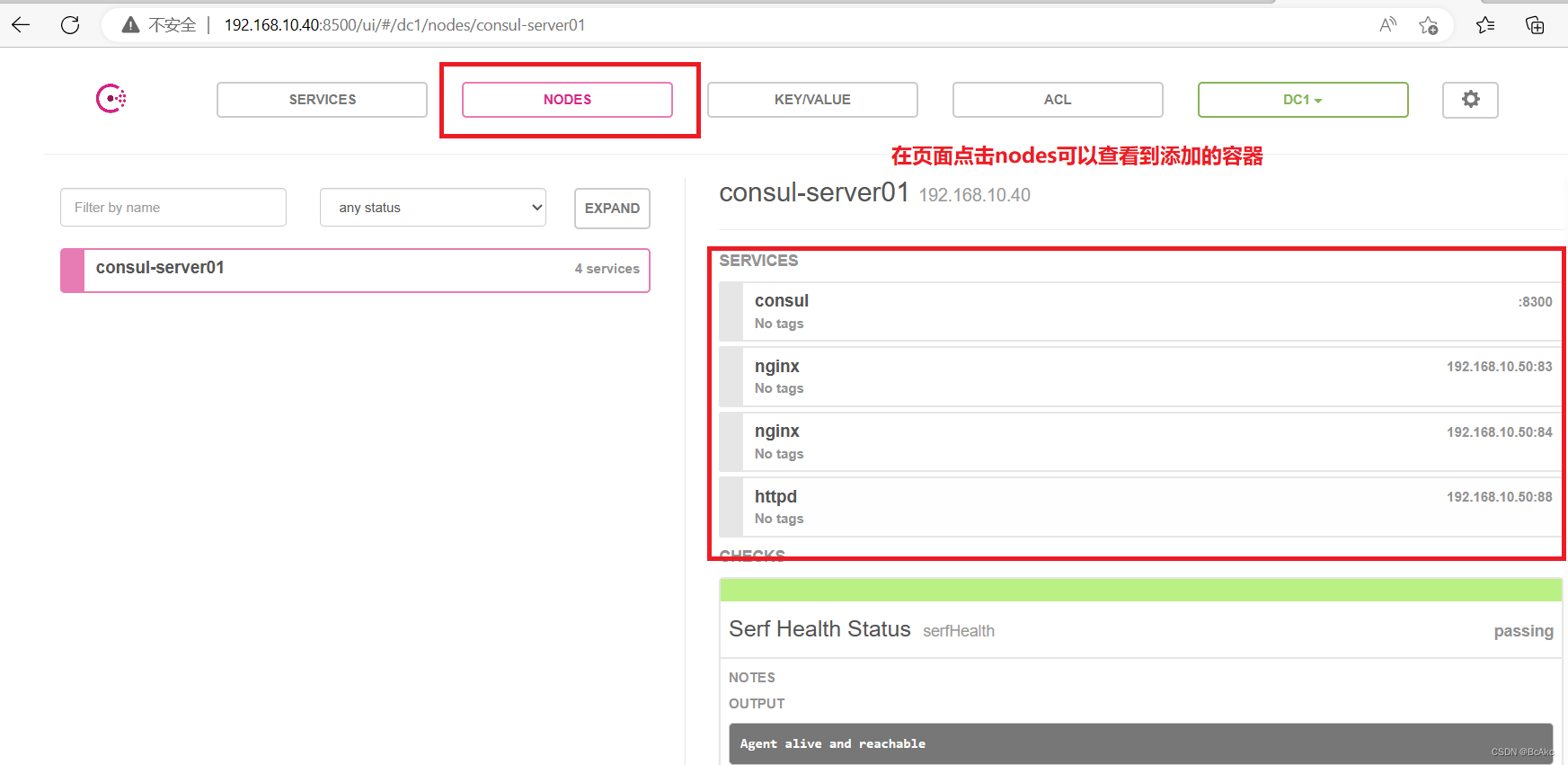Click the 192.168.10.40 node address text

pyautogui.click(x=974, y=195)
